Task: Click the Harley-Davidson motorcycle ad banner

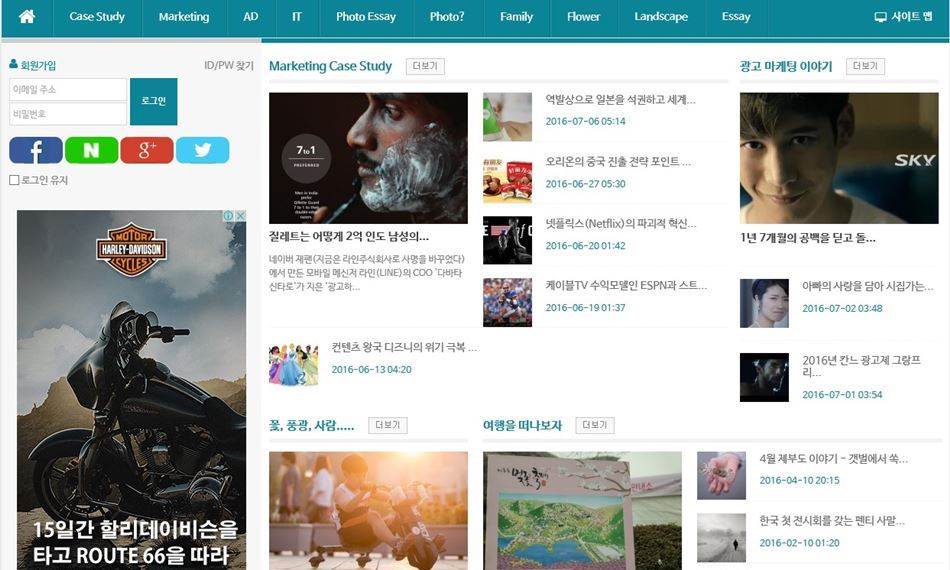Action: tap(131, 390)
